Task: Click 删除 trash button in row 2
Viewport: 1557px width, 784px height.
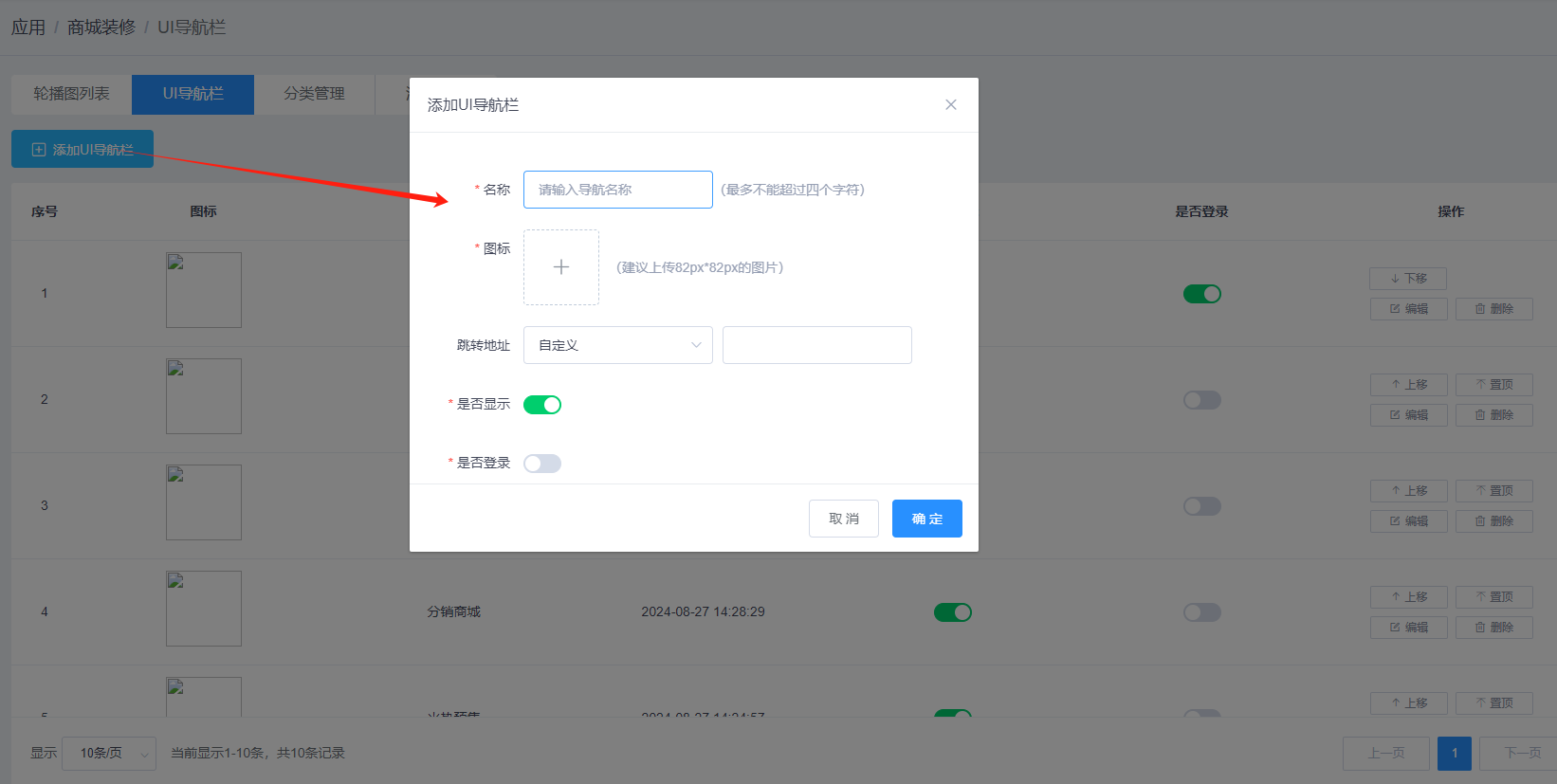Action: [x=1493, y=415]
